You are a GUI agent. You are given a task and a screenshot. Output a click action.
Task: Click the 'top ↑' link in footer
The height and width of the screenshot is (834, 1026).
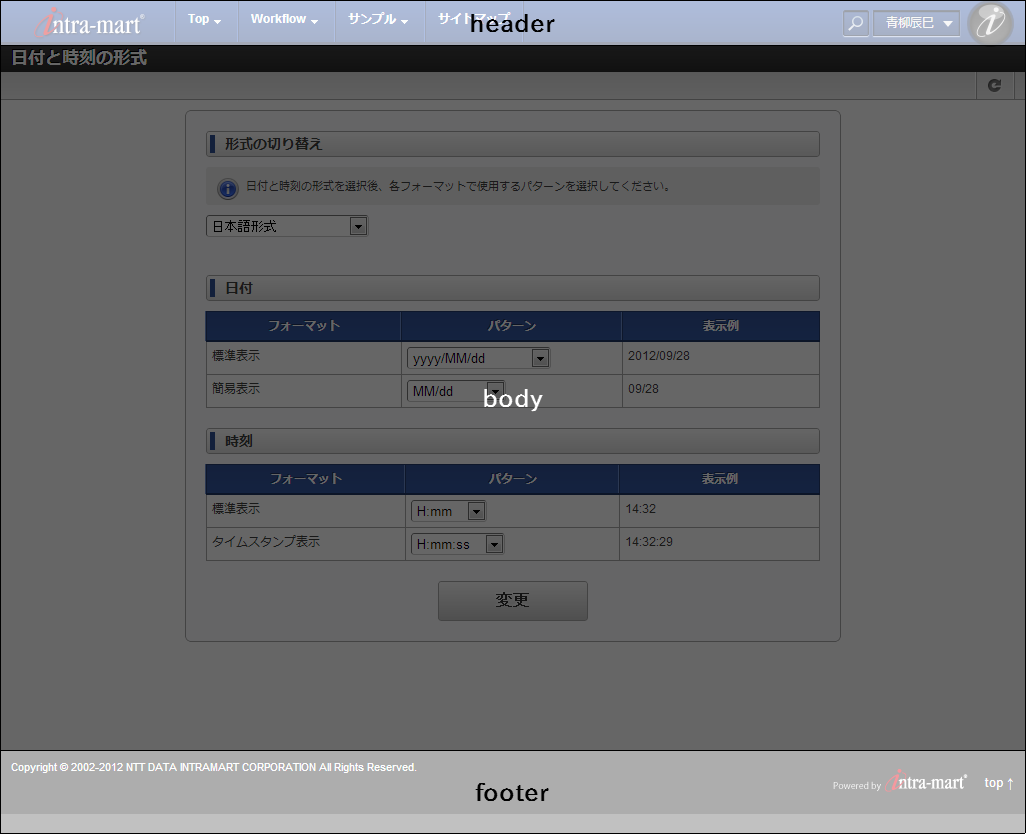pyautogui.click(x=999, y=782)
